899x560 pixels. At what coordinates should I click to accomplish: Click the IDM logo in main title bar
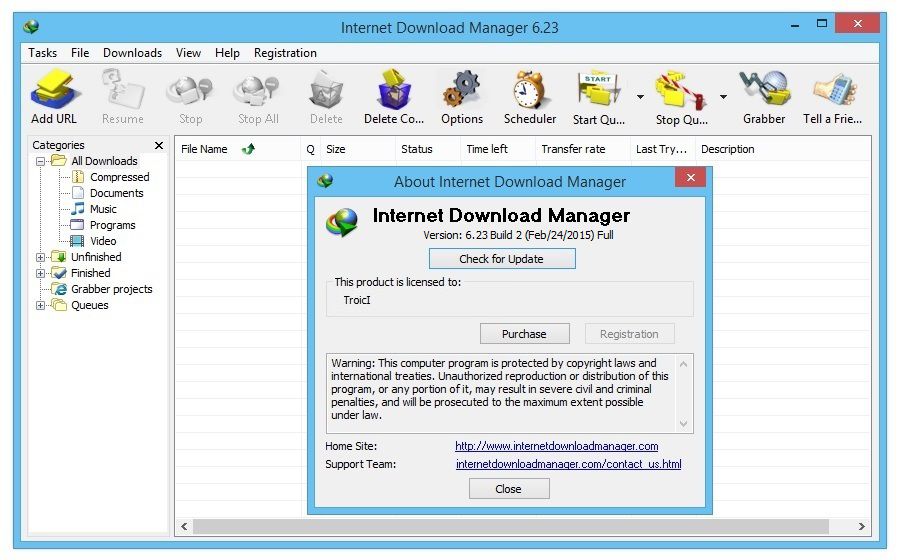pyautogui.click(x=31, y=26)
